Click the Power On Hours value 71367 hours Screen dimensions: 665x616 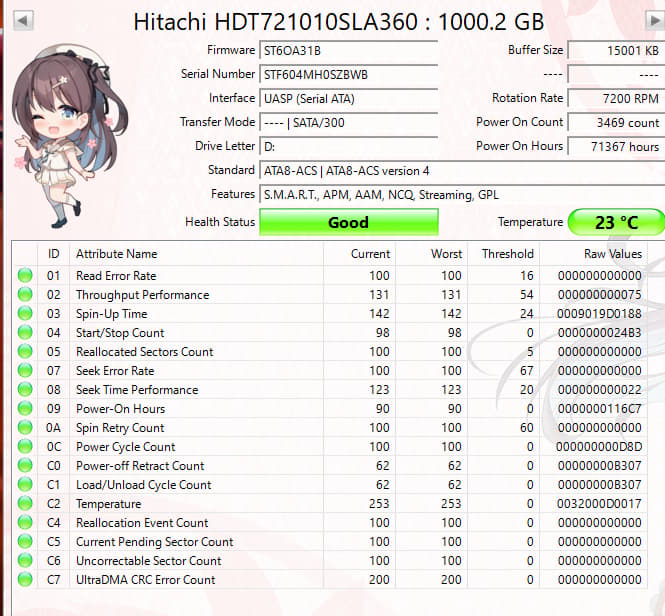point(616,146)
